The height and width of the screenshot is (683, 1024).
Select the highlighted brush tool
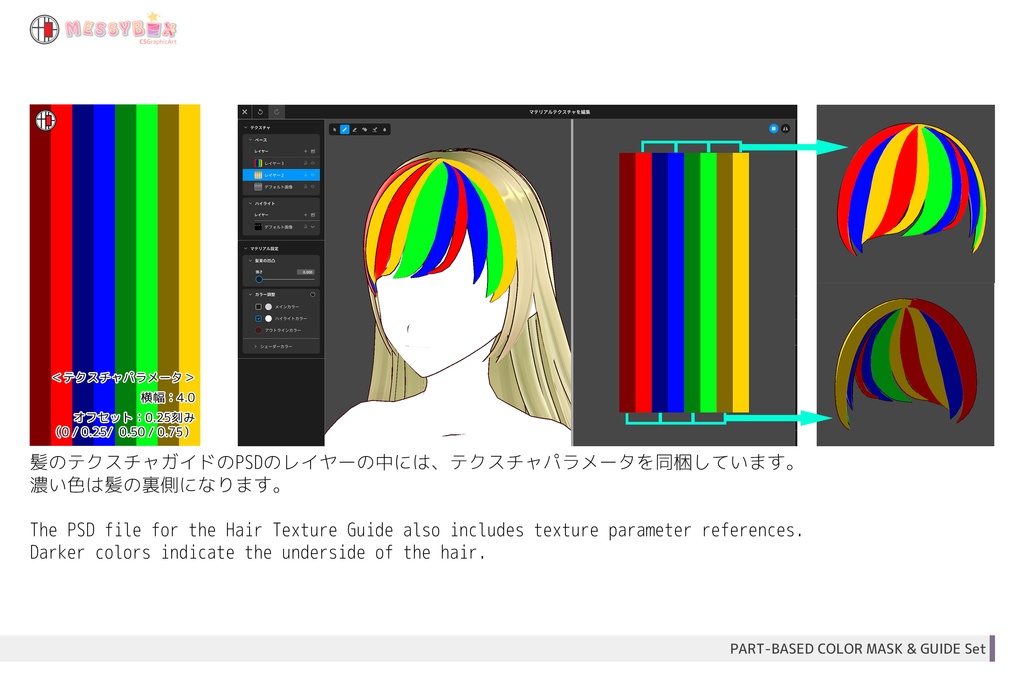345,129
